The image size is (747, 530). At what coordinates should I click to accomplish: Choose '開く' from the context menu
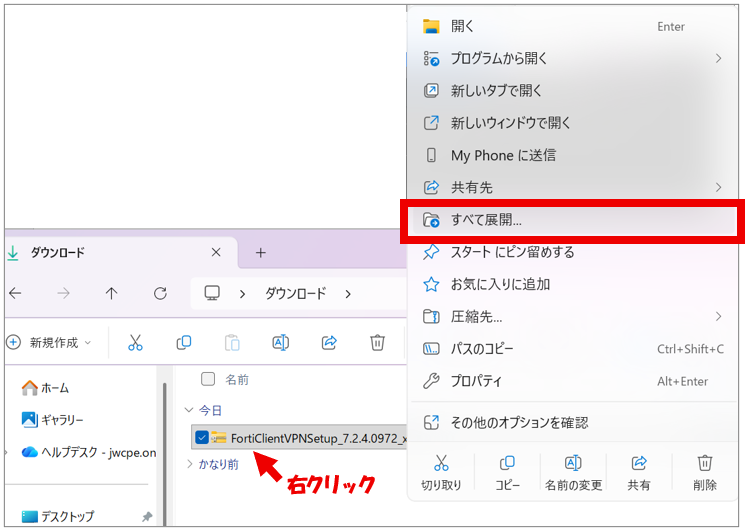pos(573,26)
